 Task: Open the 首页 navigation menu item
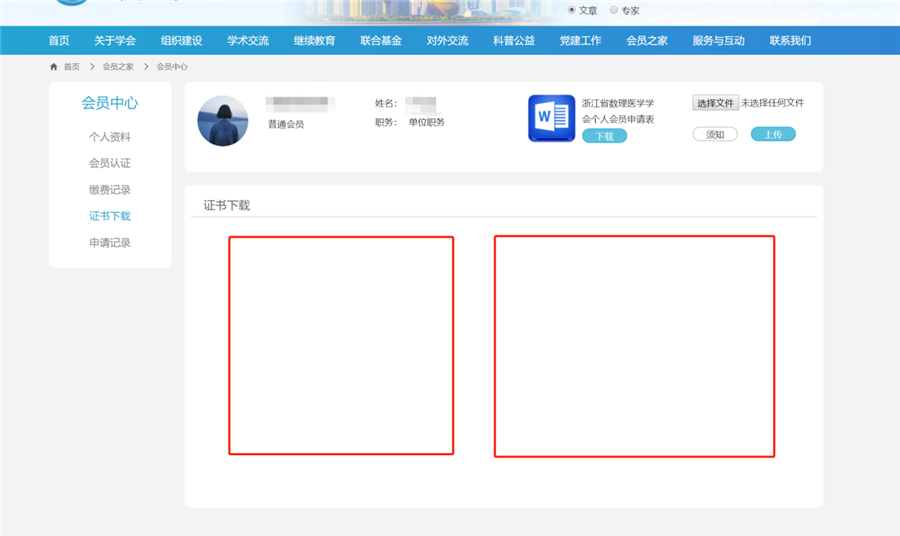59,41
